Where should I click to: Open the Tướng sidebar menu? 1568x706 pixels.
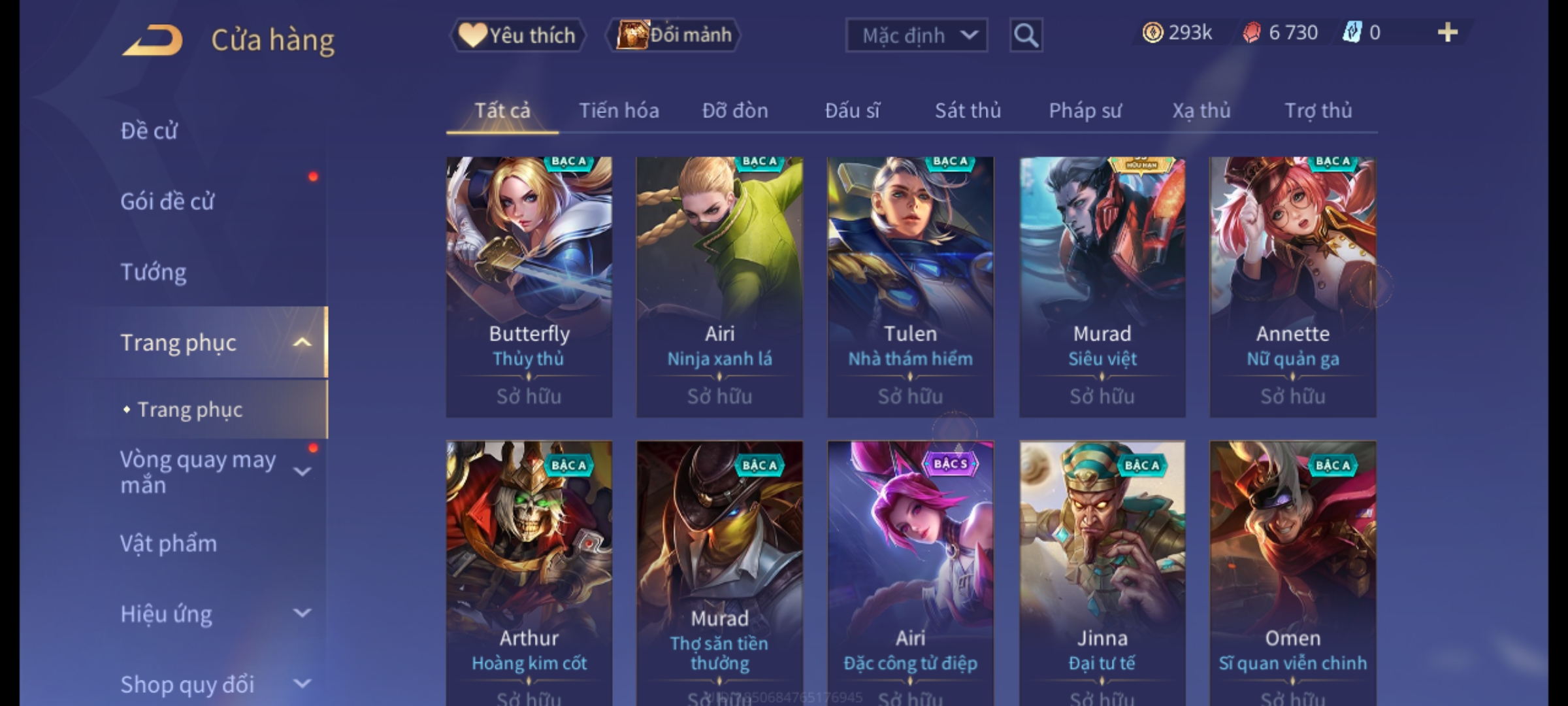click(154, 272)
